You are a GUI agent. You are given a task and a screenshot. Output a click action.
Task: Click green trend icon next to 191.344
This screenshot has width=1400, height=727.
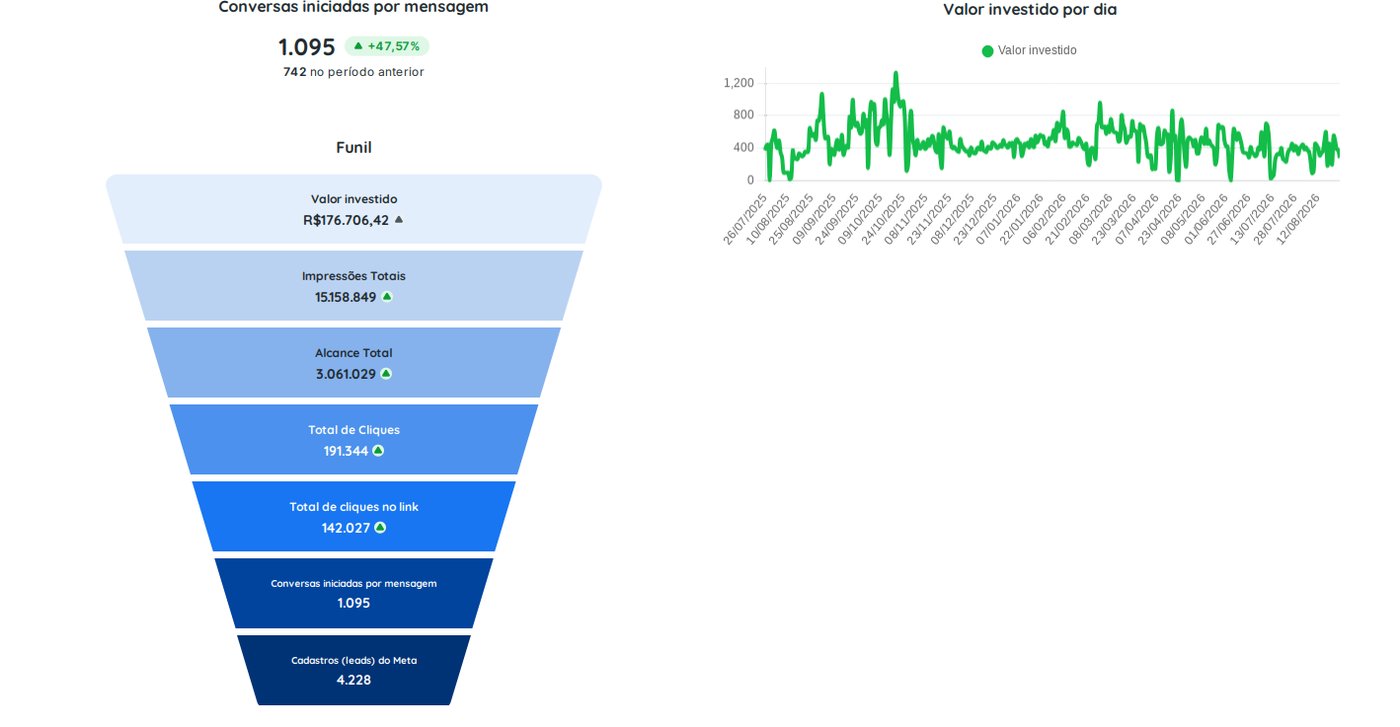coord(378,450)
